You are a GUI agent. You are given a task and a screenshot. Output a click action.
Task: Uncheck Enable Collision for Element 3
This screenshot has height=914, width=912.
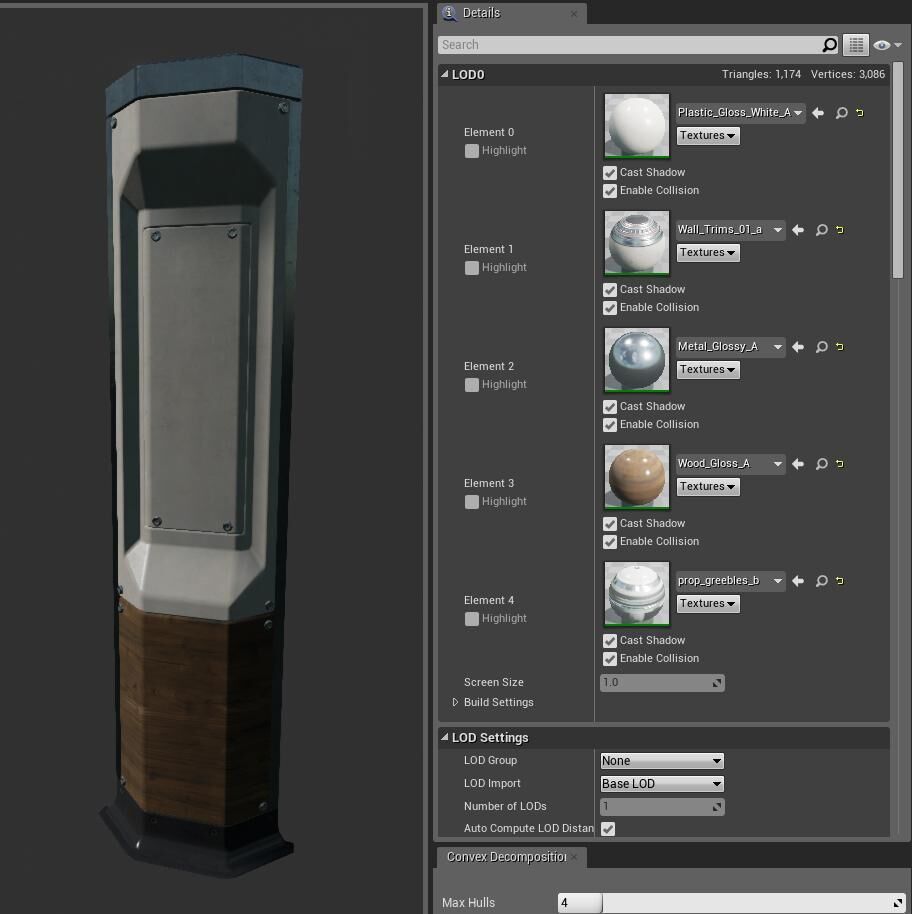[x=610, y=542]
